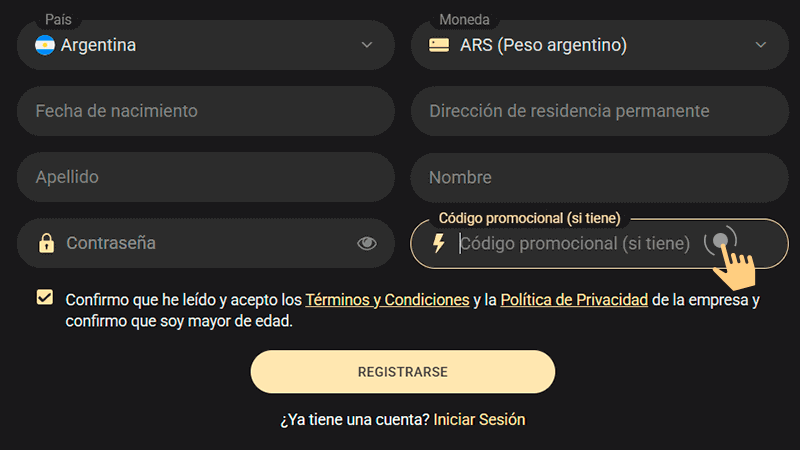The height and width of the screenshot is (450, 800).
Task: Open the Política de Privacidad link
Action: tap(574, 299)
